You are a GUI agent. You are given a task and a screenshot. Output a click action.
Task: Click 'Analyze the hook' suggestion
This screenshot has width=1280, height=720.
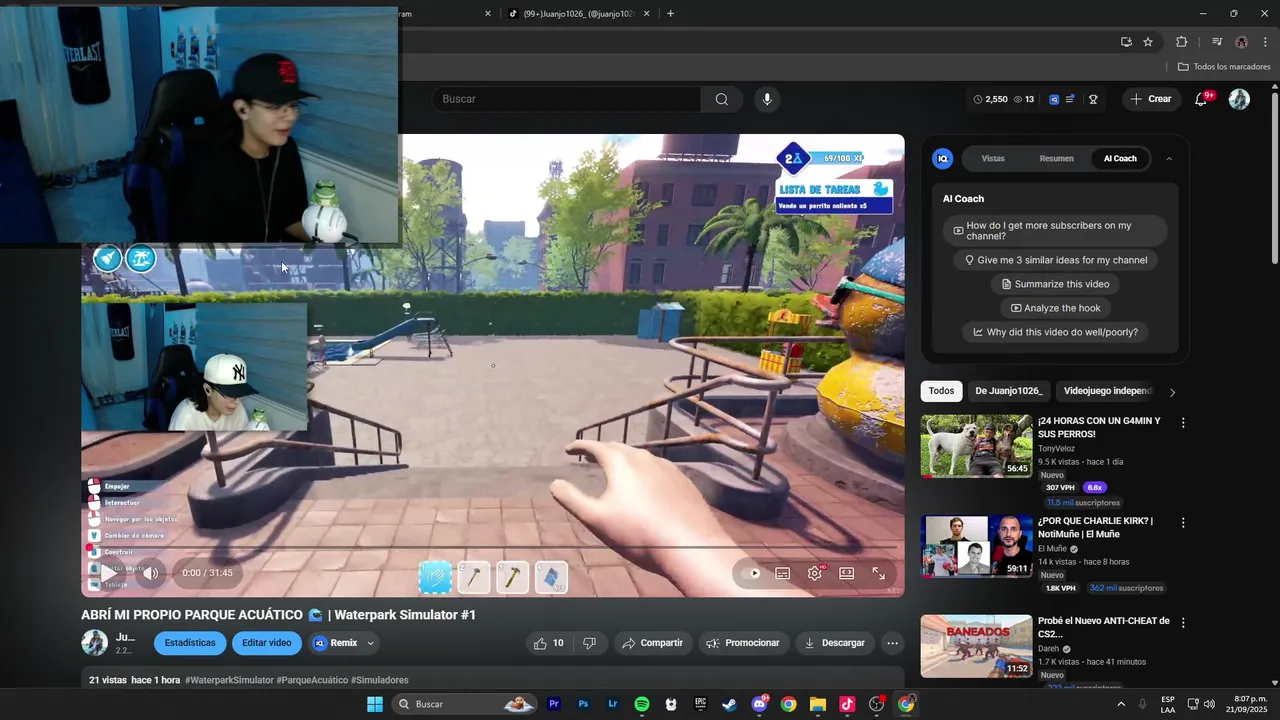pyautogui.click(x=1055, y=308)
